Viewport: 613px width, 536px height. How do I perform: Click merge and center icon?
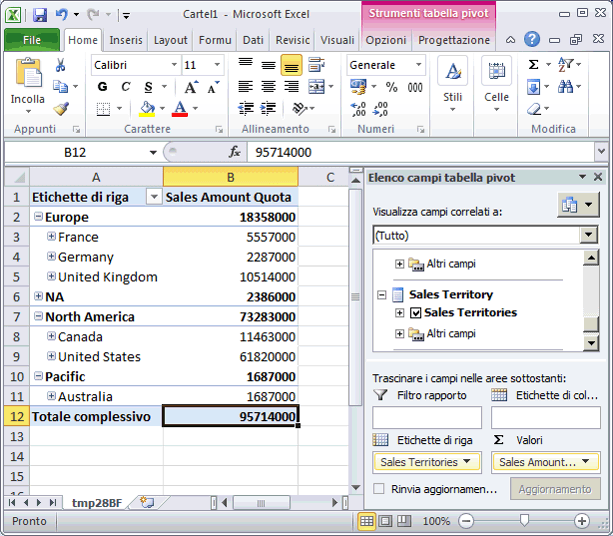pyautogui.click(x=316, y=86)
